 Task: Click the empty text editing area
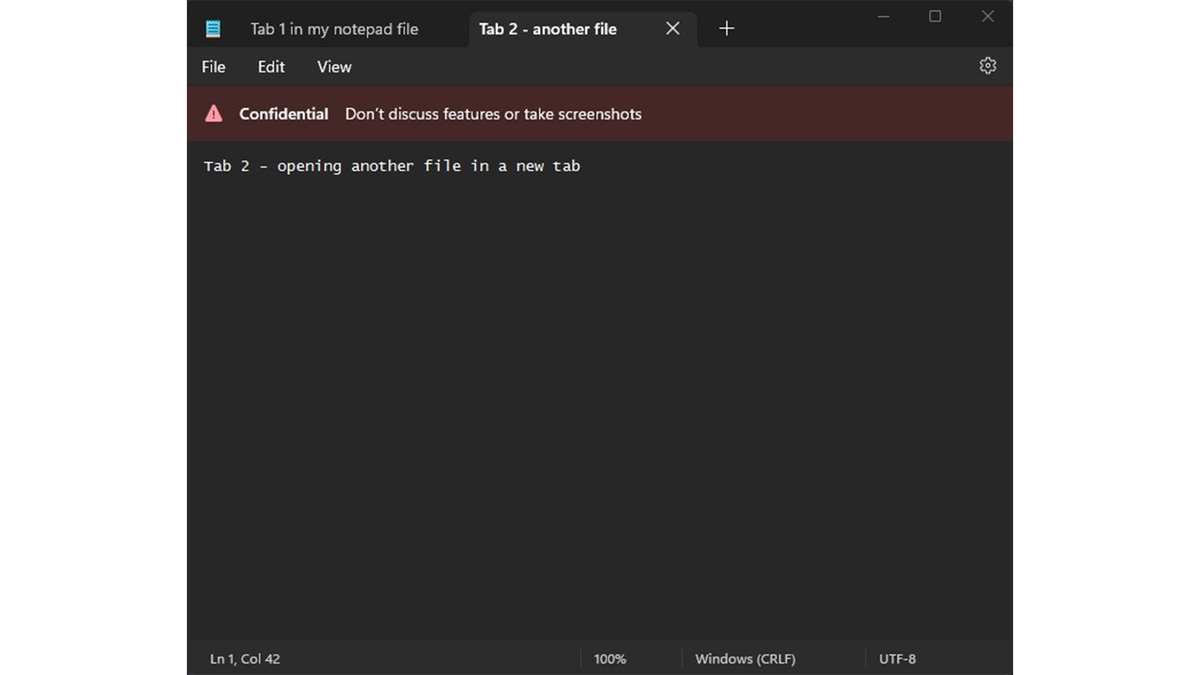600,400
